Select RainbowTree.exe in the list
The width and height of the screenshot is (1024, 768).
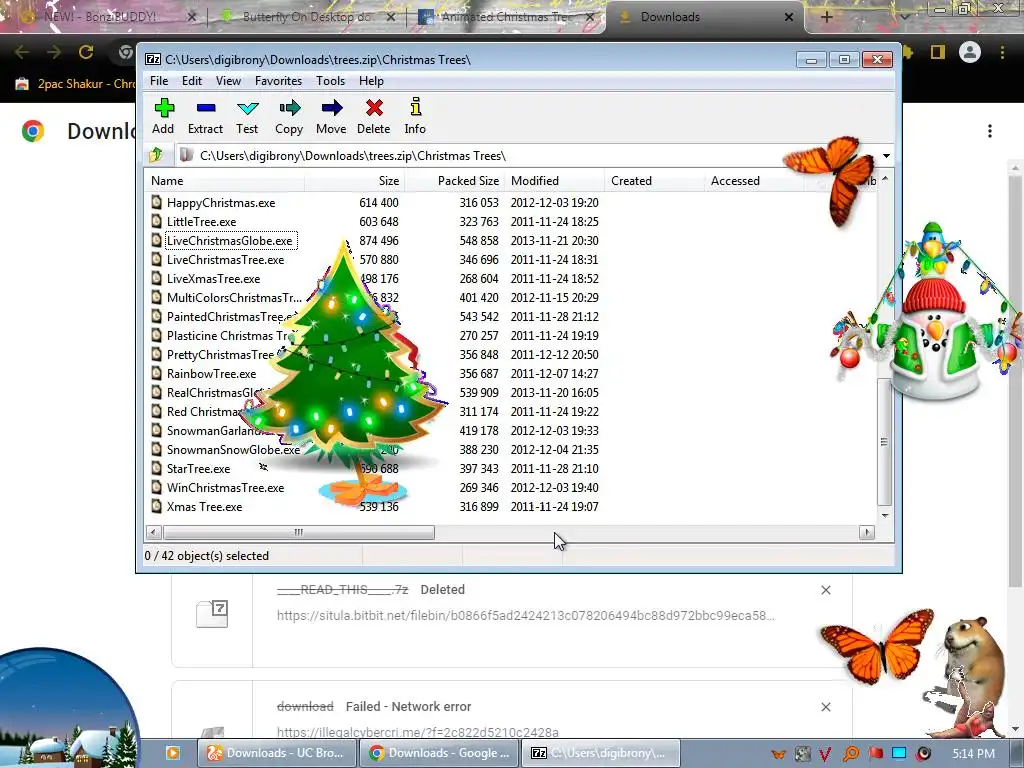pos(211,374)
